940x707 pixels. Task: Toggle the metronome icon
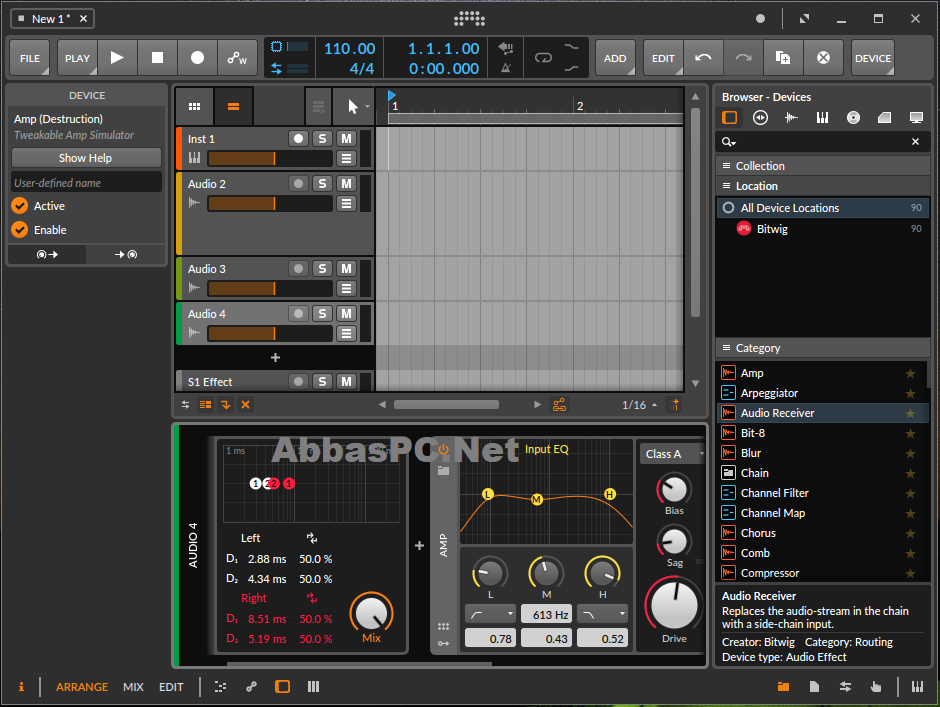[506, 68]
